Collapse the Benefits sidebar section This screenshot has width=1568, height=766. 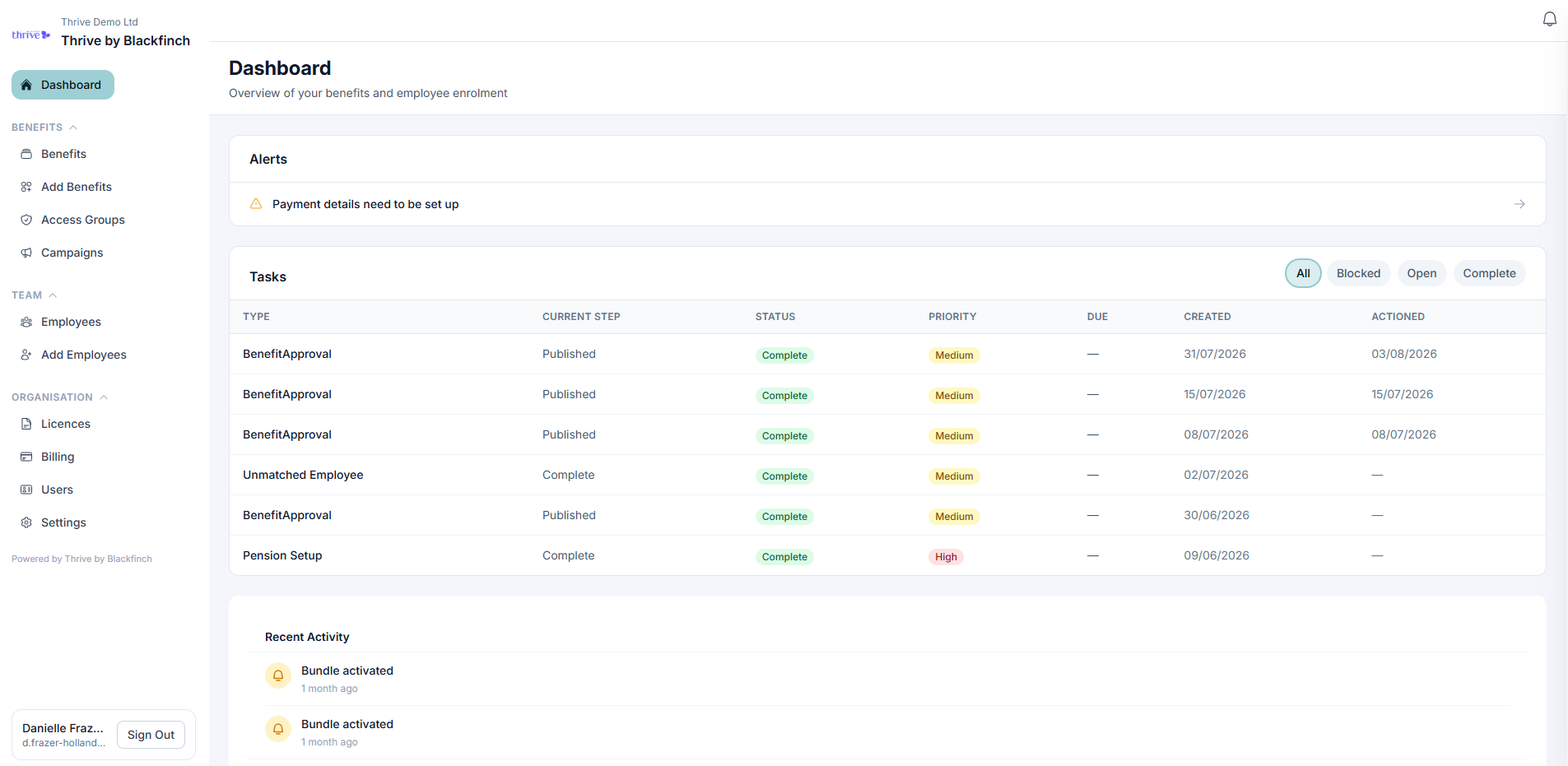click(44, 128)
